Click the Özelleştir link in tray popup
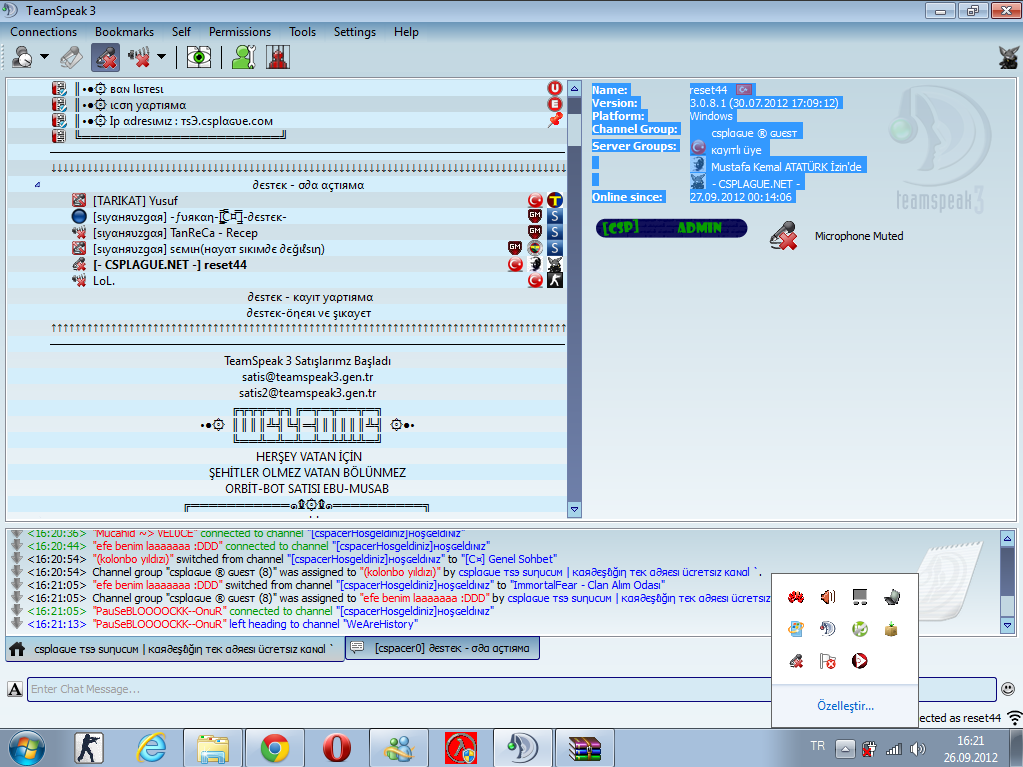Image resolution: width=1023 pixels, height=767 pixels. point(845,706)
